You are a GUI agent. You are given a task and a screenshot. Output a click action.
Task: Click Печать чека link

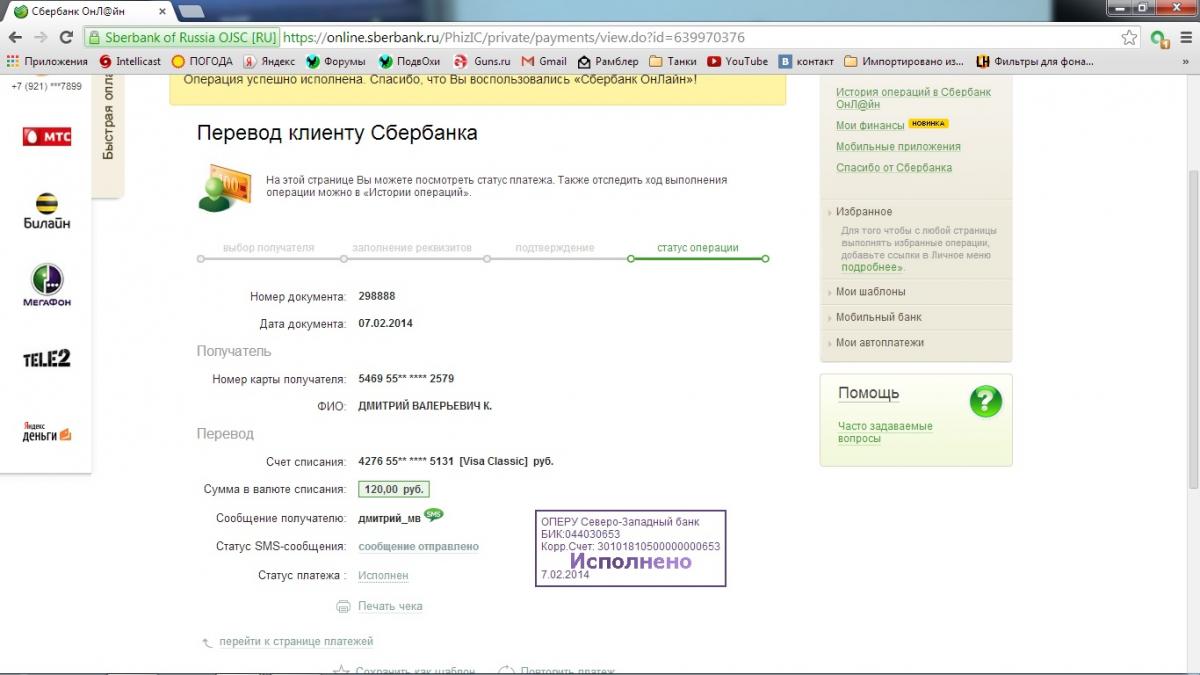click(x=390, y=606)
